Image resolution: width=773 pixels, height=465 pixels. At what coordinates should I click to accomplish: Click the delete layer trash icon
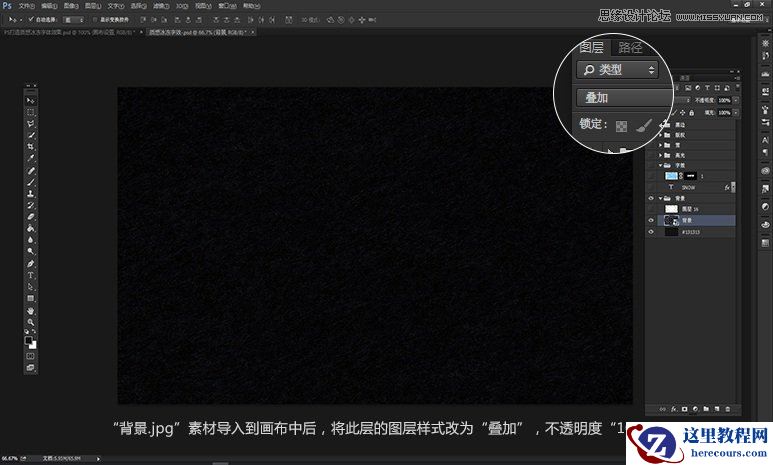point(728,409)
